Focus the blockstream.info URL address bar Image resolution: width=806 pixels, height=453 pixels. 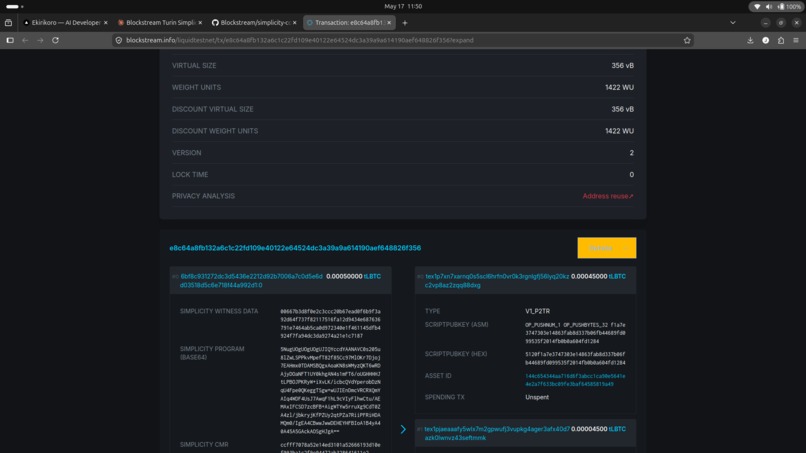coord(401,40)
